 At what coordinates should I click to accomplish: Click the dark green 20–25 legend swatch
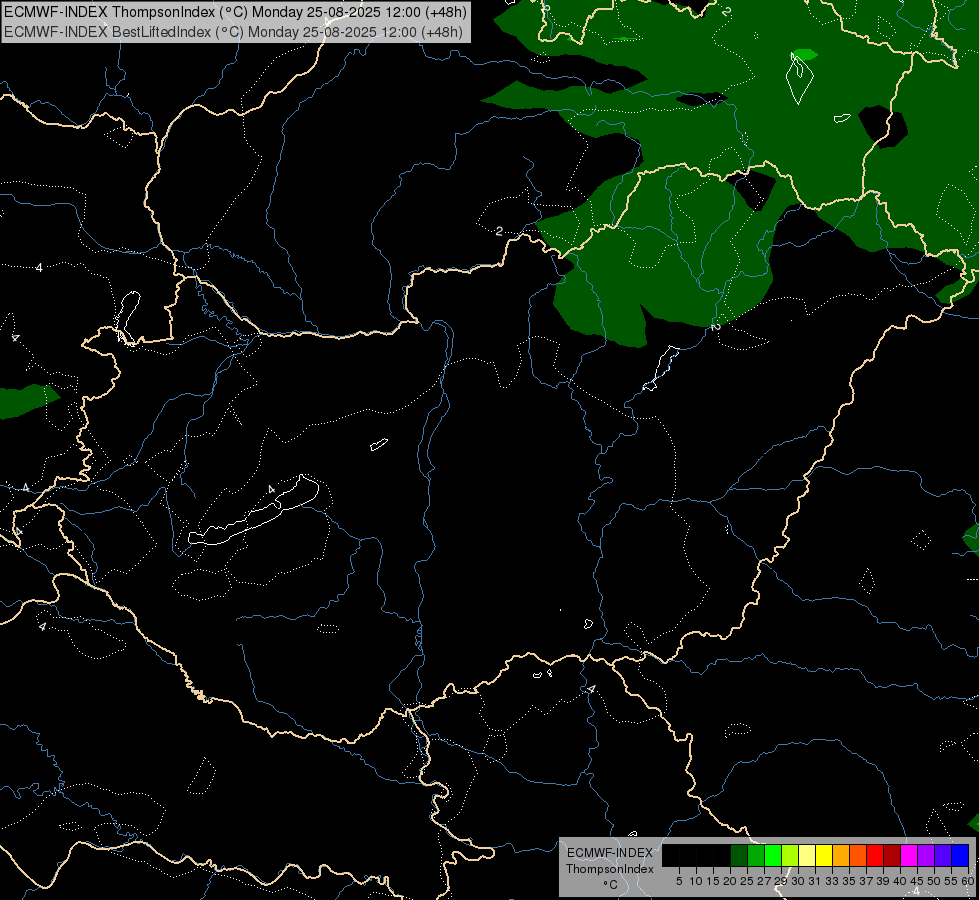point(739,856)
